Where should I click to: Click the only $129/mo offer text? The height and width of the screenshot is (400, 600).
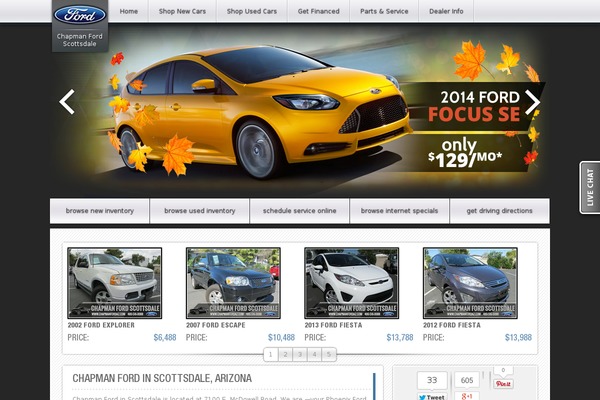[x=465, y=153]
